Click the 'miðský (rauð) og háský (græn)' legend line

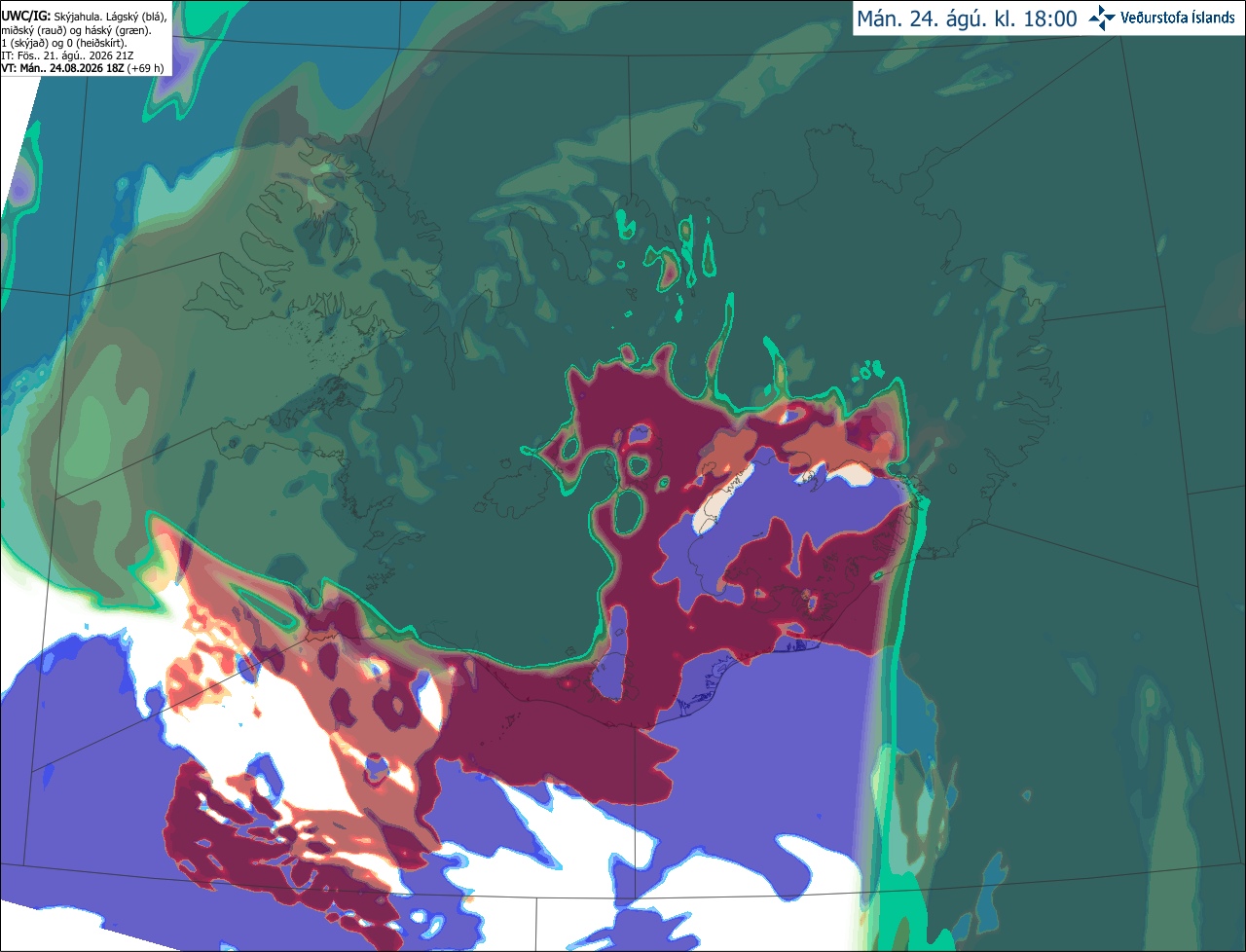76,30
